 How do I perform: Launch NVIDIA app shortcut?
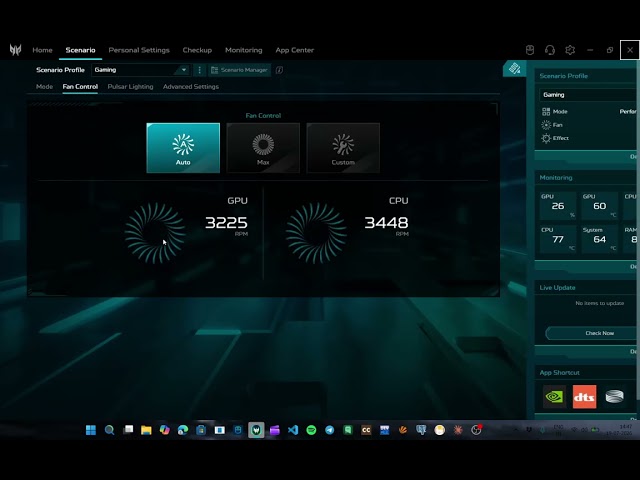[554, 396]
